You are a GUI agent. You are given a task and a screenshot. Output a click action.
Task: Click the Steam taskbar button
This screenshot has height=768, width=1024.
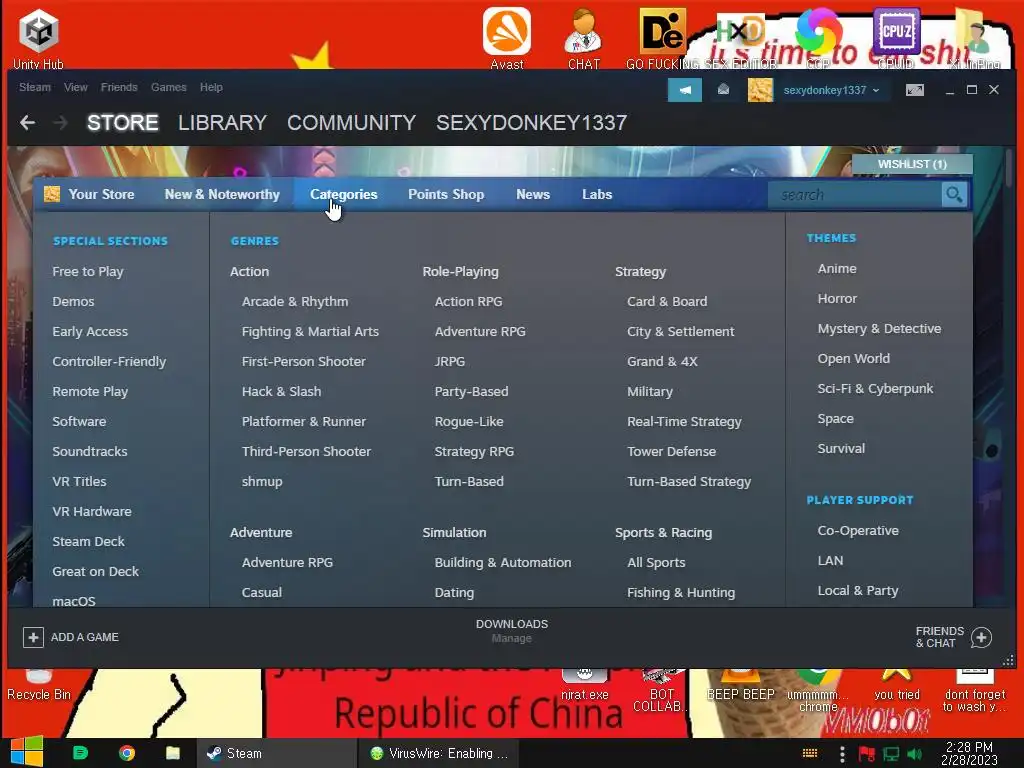pyautogui.click(x=276, y=753)
